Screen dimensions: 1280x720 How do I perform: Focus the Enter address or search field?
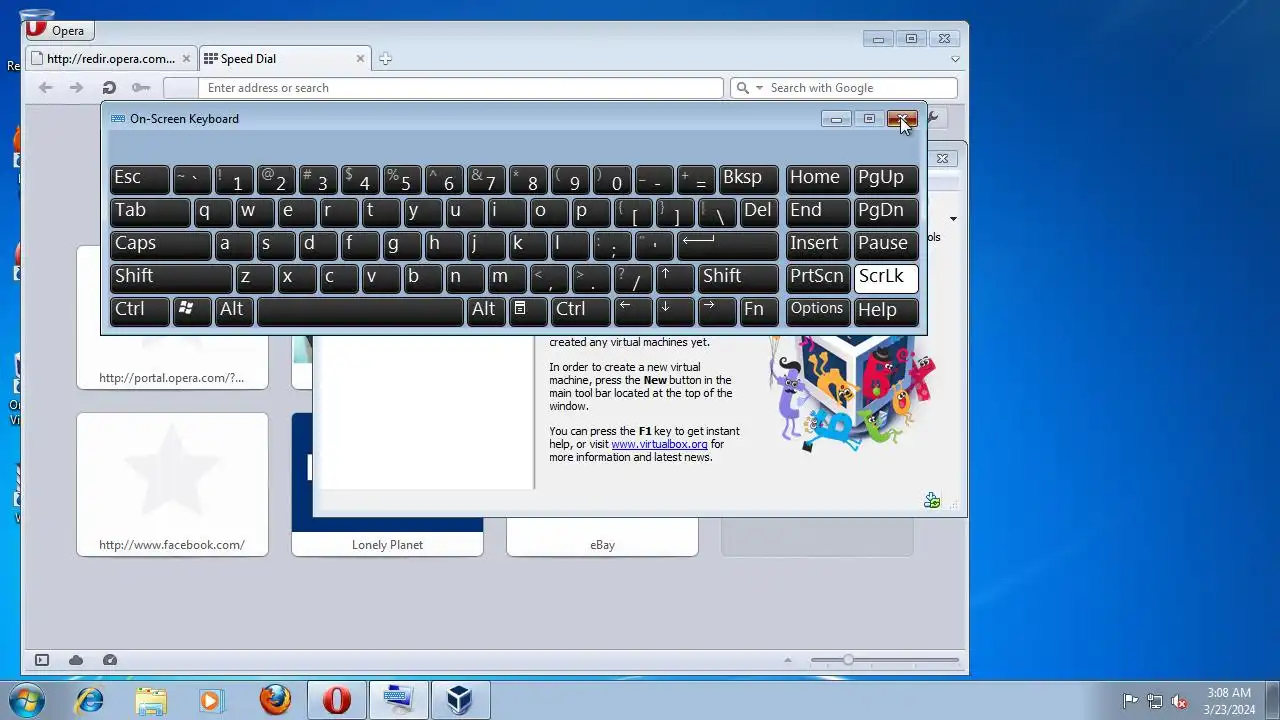tap(461, 88)
